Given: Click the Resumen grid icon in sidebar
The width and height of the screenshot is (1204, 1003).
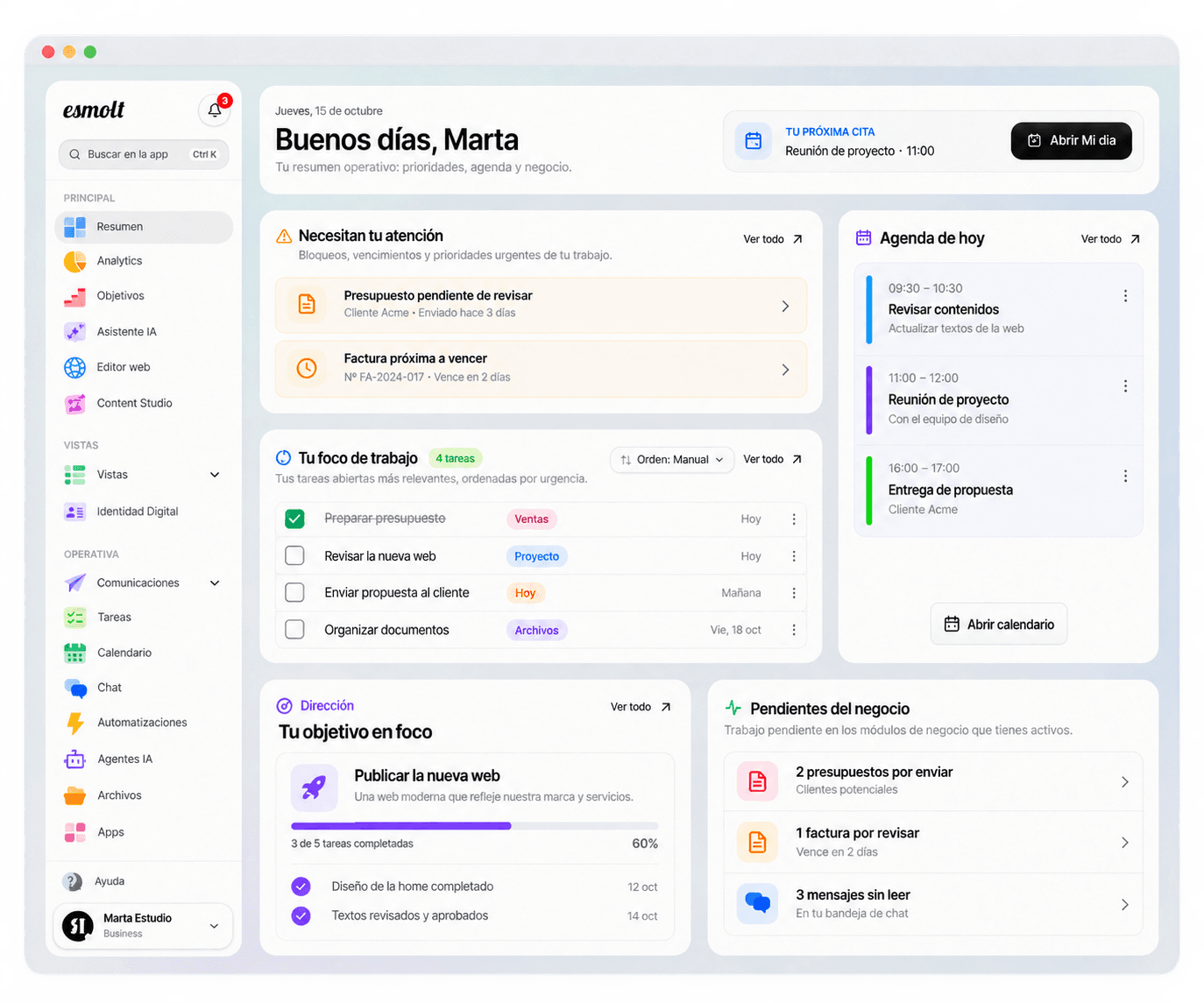Looking at the screenshot, I should pos(75,227).
